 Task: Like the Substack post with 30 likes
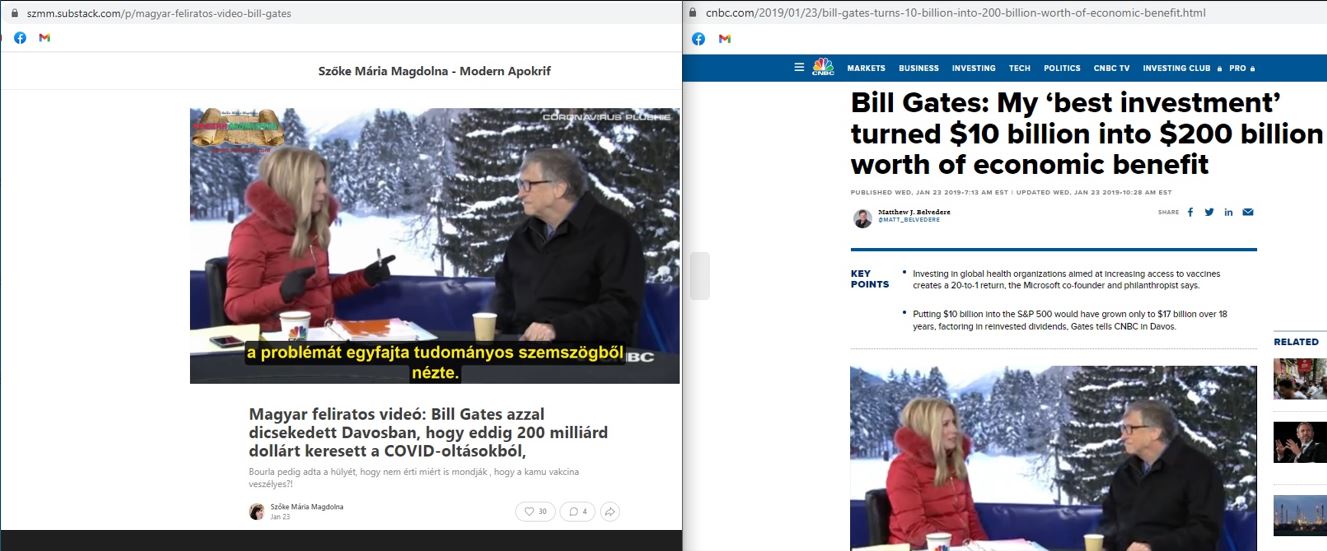[535, 511]
